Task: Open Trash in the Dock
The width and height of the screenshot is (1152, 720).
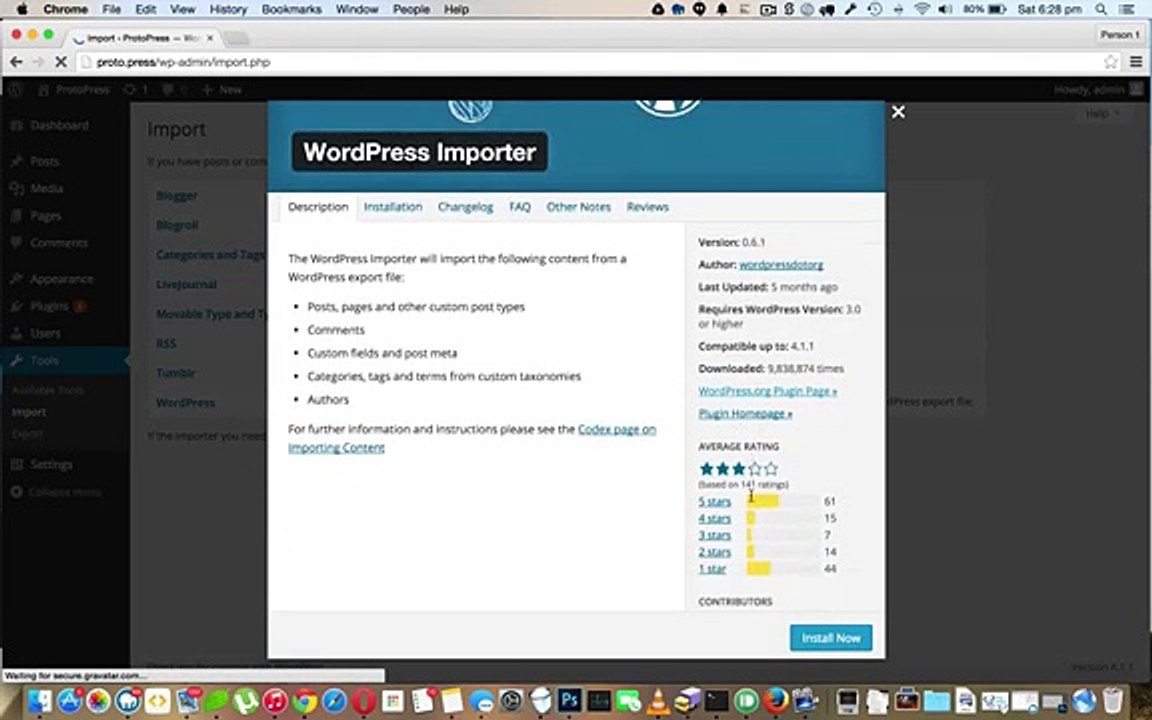Action: click(x=1113, y=700)
